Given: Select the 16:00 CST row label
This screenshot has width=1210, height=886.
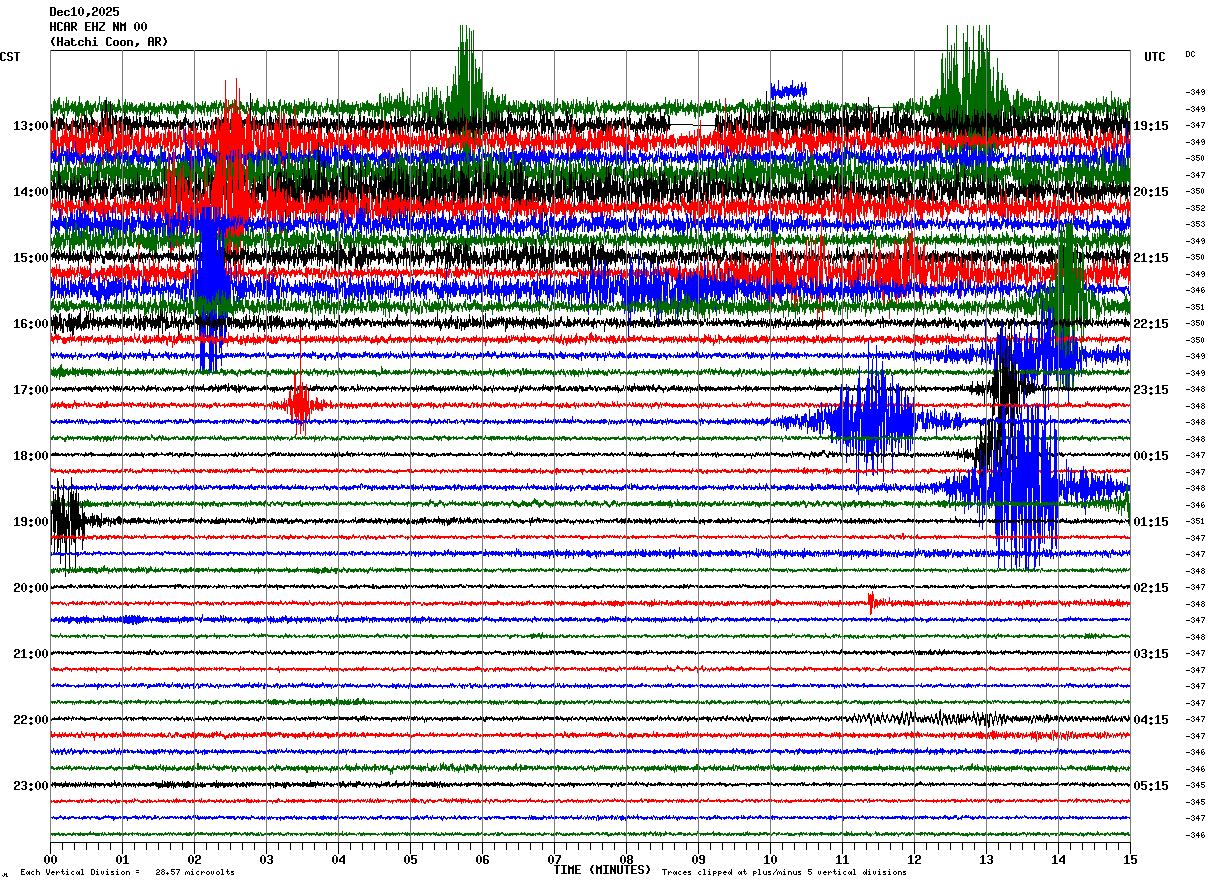Looking at the screenshot, I should point(30,324).
